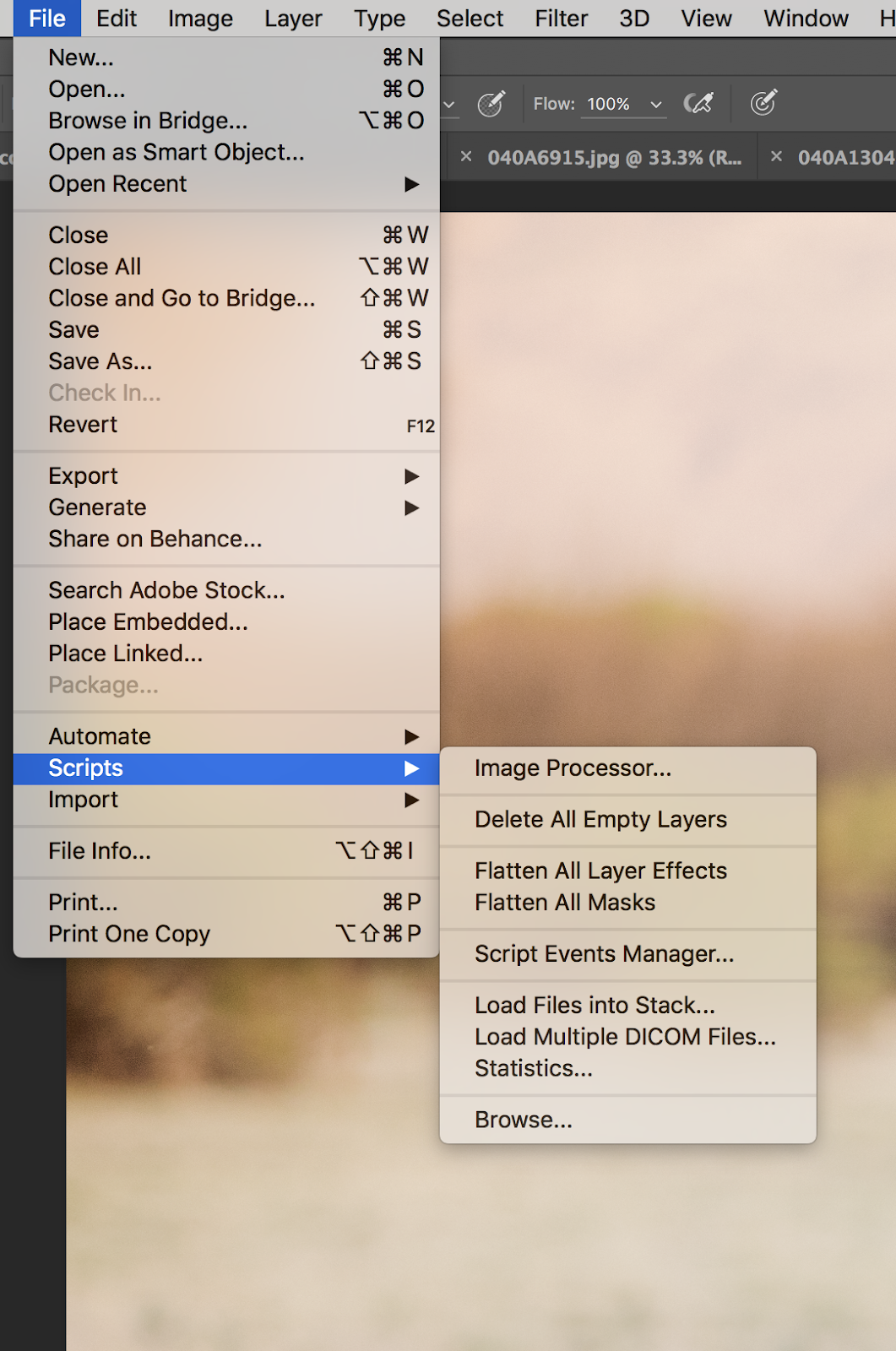Viewport: 896px width, 1351px height.
Task: Expand the Export submenu
Action: point(226,476)
